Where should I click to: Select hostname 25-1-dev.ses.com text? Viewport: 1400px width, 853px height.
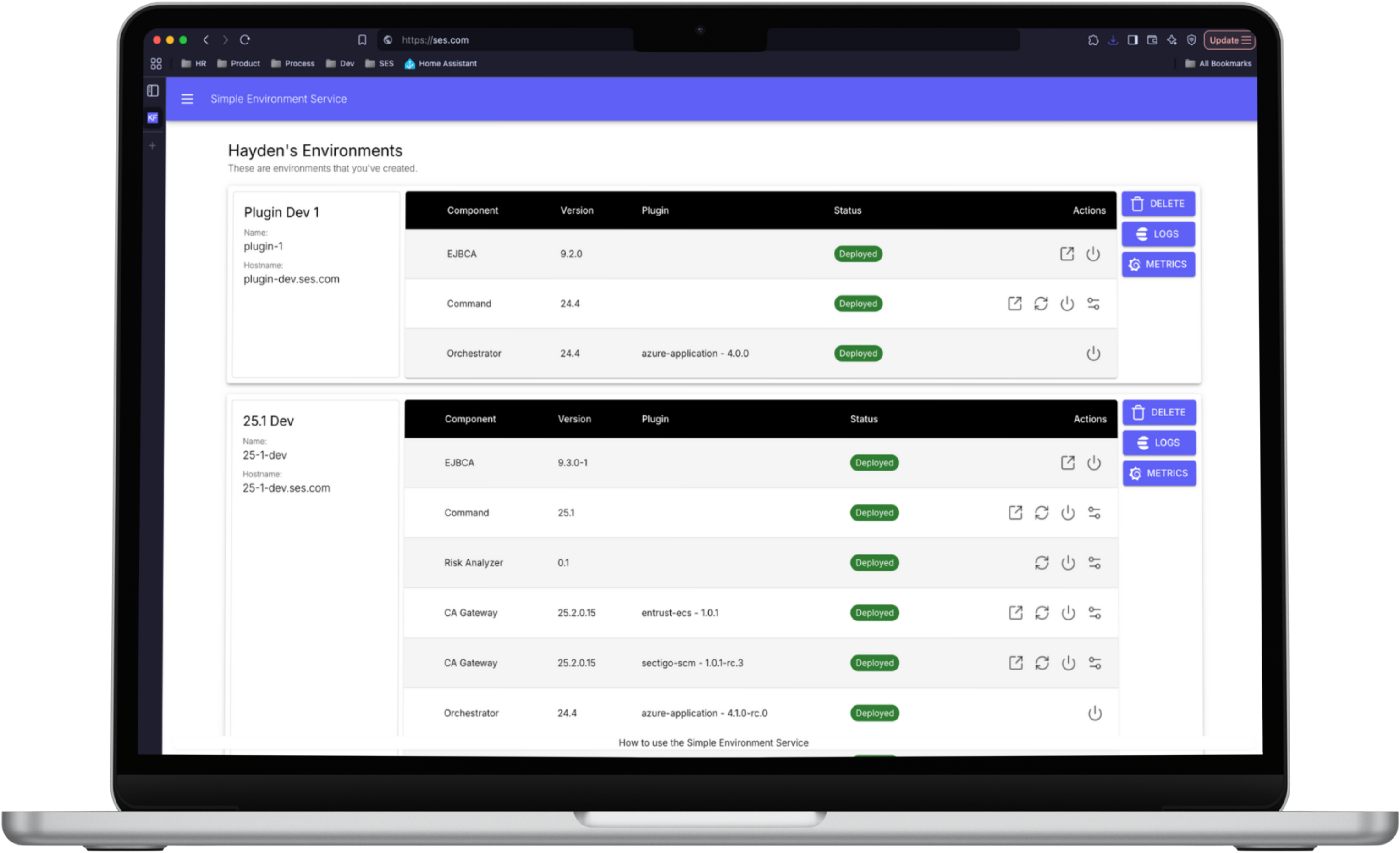pyautogui.click(x=287, y=488)
